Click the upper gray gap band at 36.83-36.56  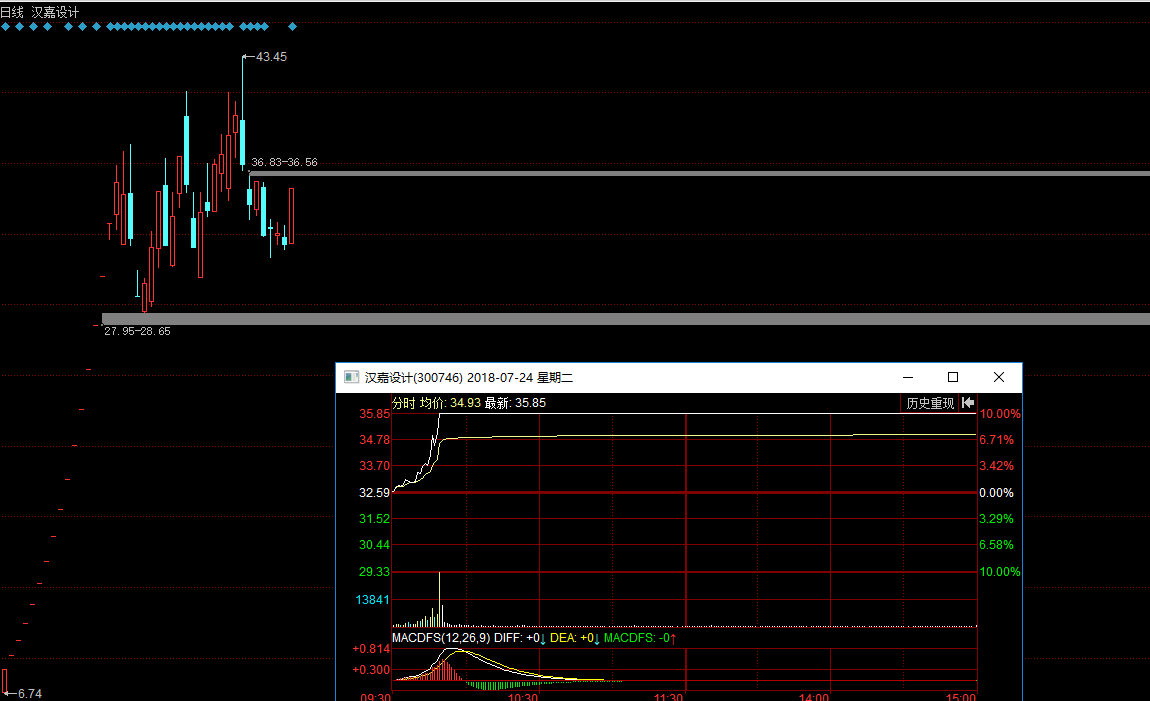tap(699, 174)
